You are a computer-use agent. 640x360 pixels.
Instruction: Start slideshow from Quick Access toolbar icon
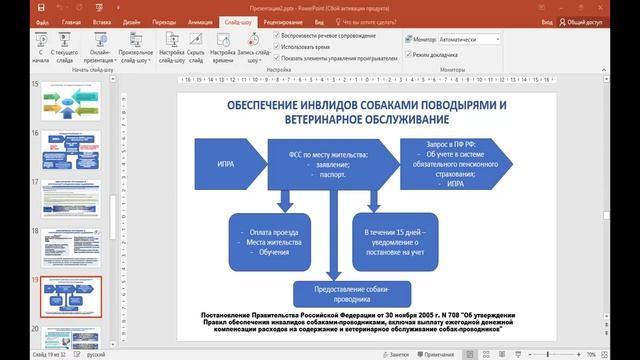tap(99, 8)
